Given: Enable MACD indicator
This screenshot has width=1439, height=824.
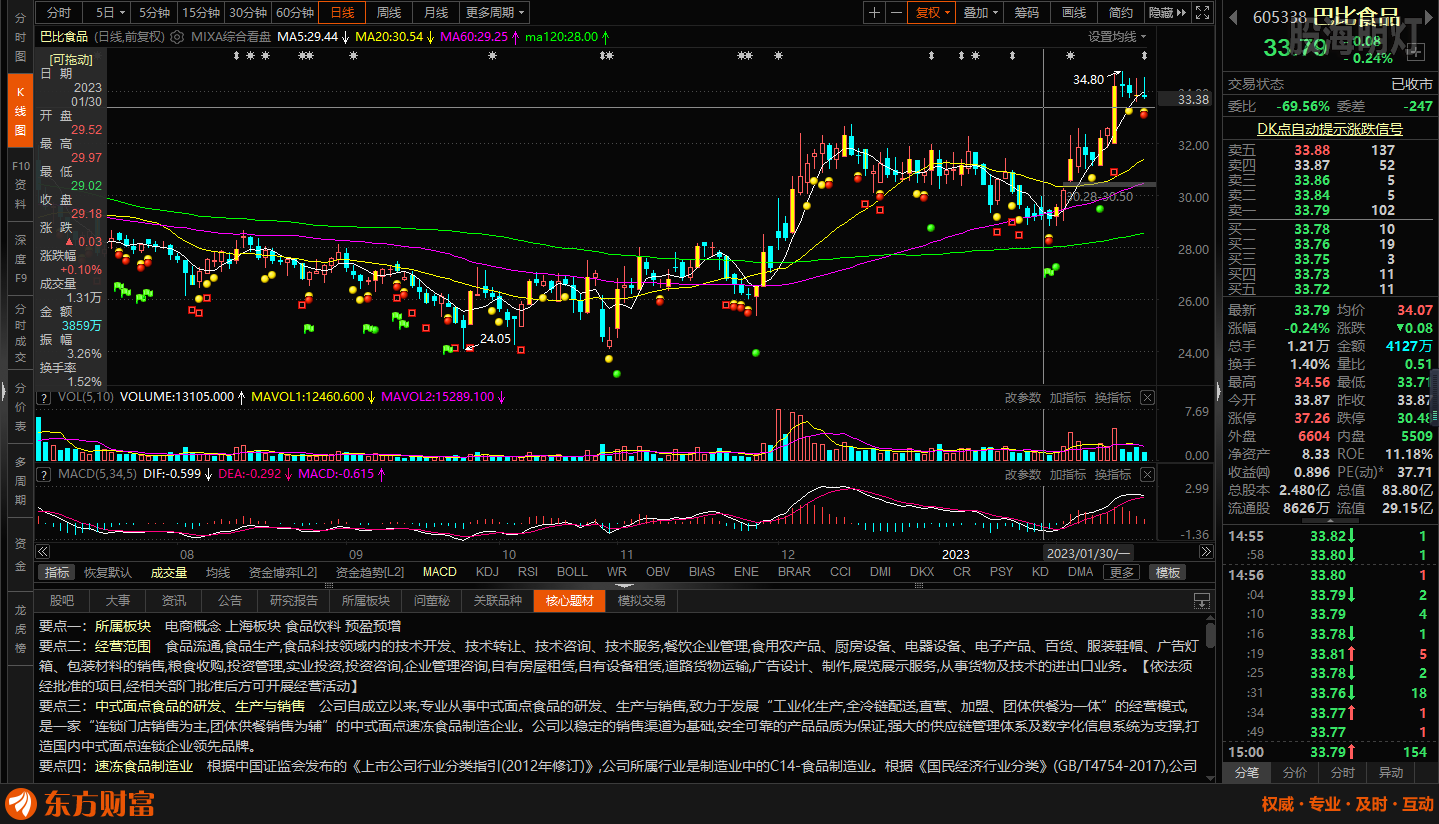Looking at the screenshot, I should pos(439,572).
